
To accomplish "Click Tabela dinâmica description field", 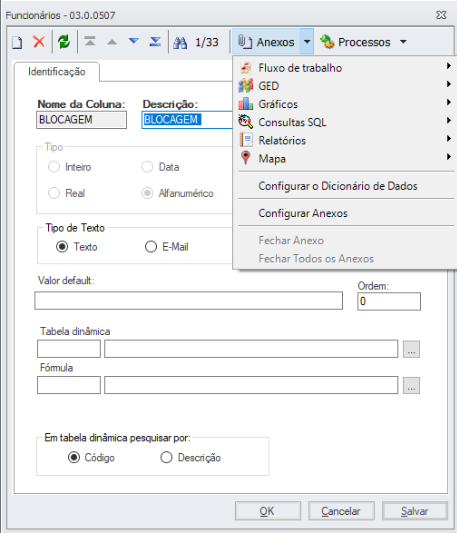I will (x=251, y=349).
